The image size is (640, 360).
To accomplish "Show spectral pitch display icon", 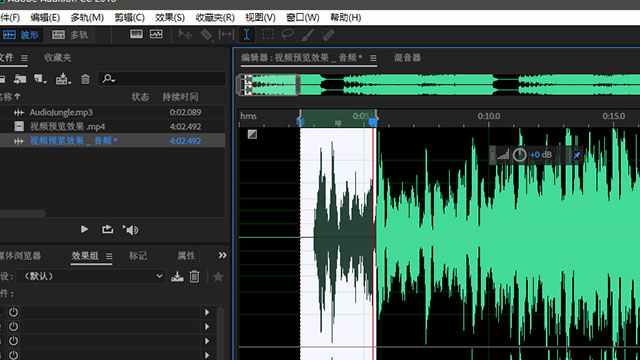I will 156,34.
